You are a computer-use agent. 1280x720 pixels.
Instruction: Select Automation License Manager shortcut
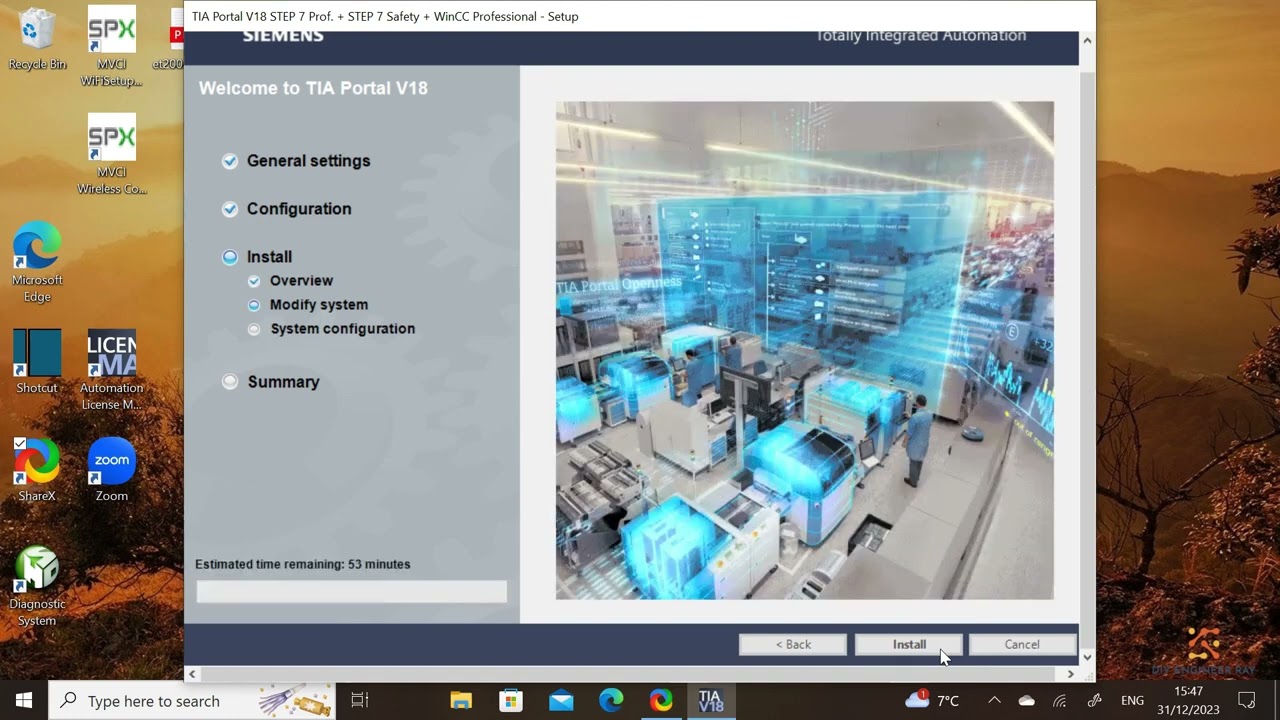(x=111, y=371)
